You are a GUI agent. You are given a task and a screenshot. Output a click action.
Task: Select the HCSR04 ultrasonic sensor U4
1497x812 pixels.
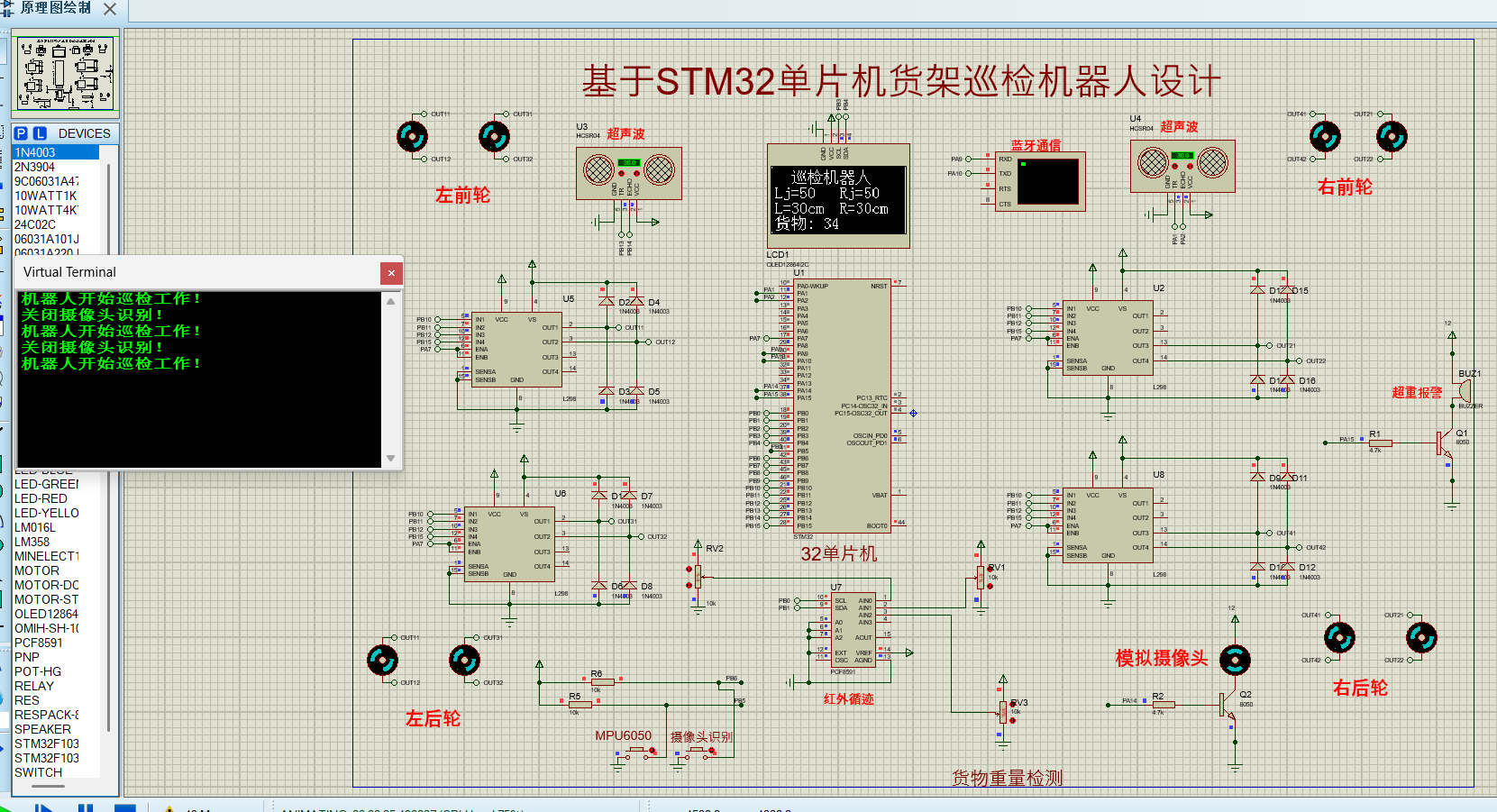pos(1182,167)
